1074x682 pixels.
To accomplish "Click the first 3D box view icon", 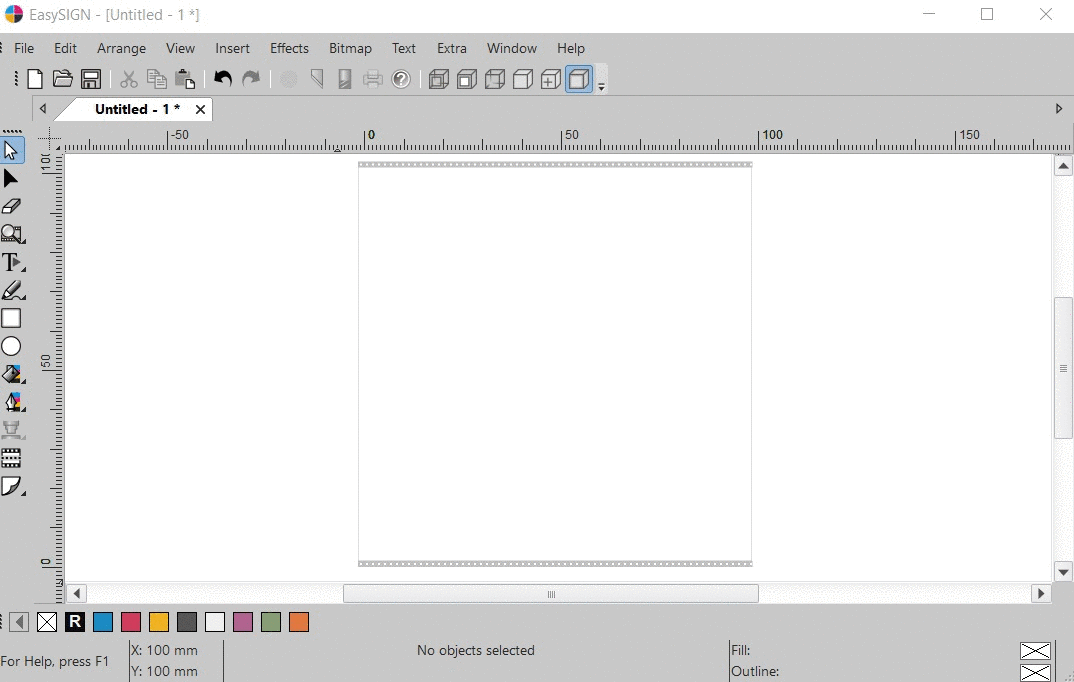I will tap(438, 79).
